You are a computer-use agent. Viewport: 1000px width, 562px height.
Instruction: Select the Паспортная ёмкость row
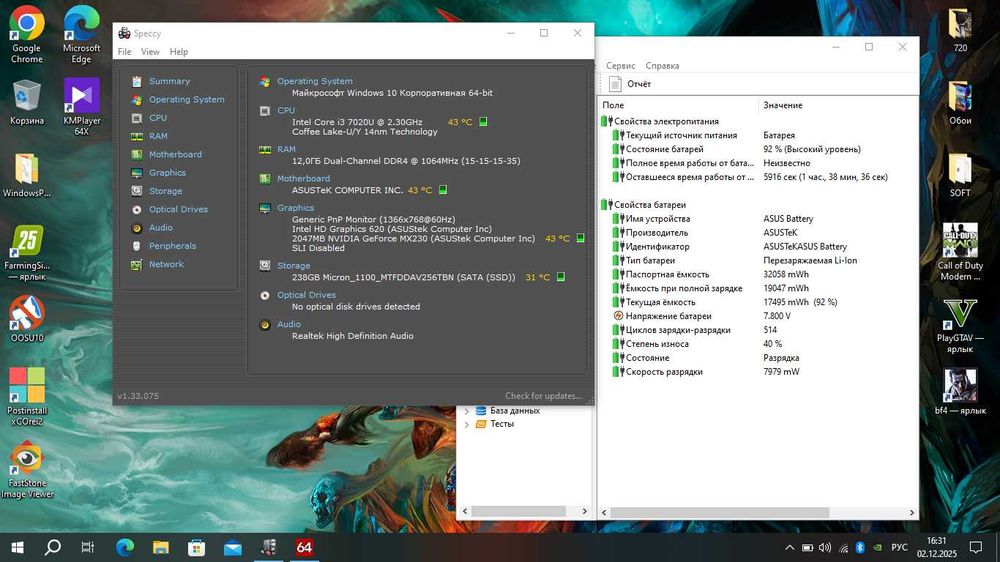pos(758,274)
